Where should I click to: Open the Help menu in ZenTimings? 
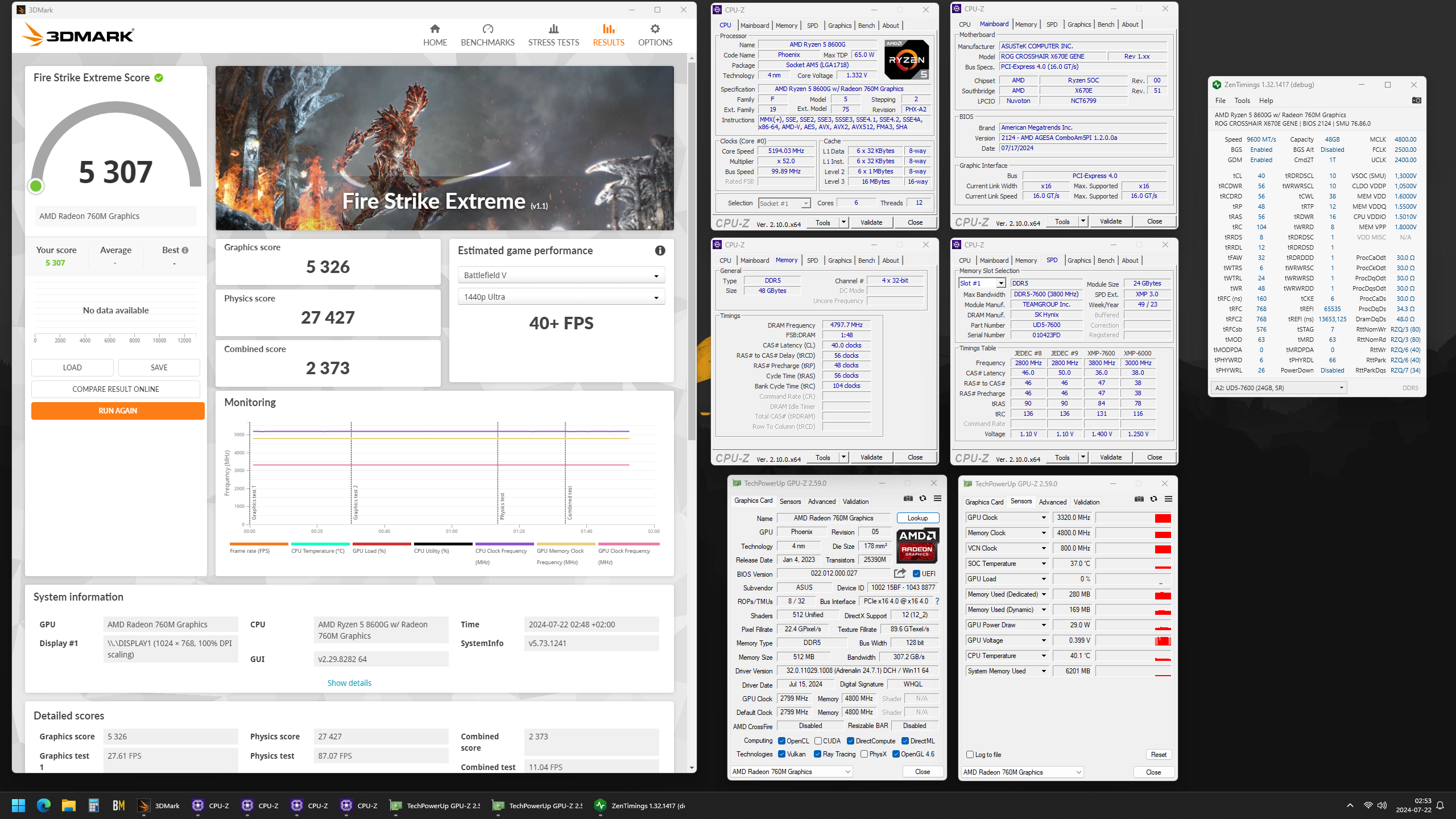[x=1266, y=101]
